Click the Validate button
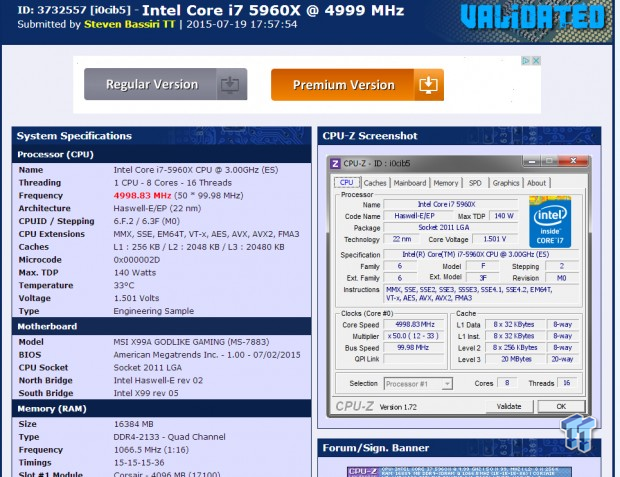Image resolution: width=620 pixels, height=477 pixels. 509,407
